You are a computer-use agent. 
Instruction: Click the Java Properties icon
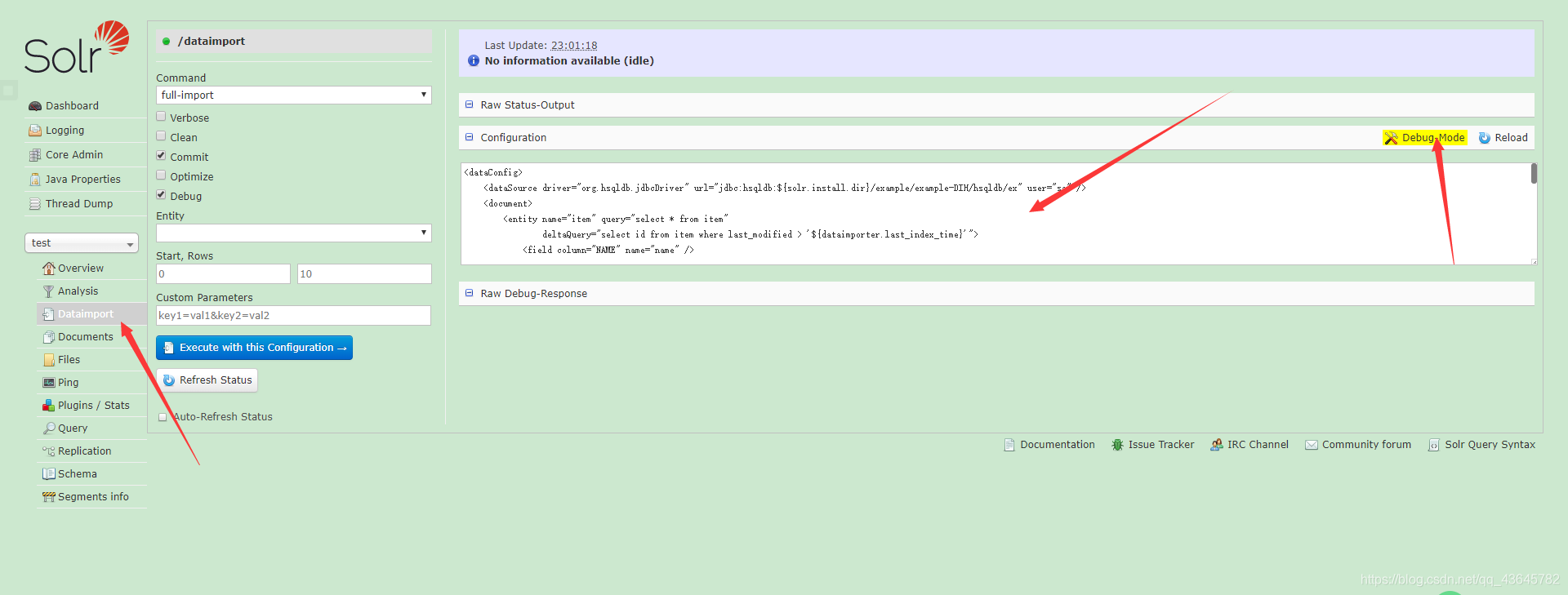[35, 180]
